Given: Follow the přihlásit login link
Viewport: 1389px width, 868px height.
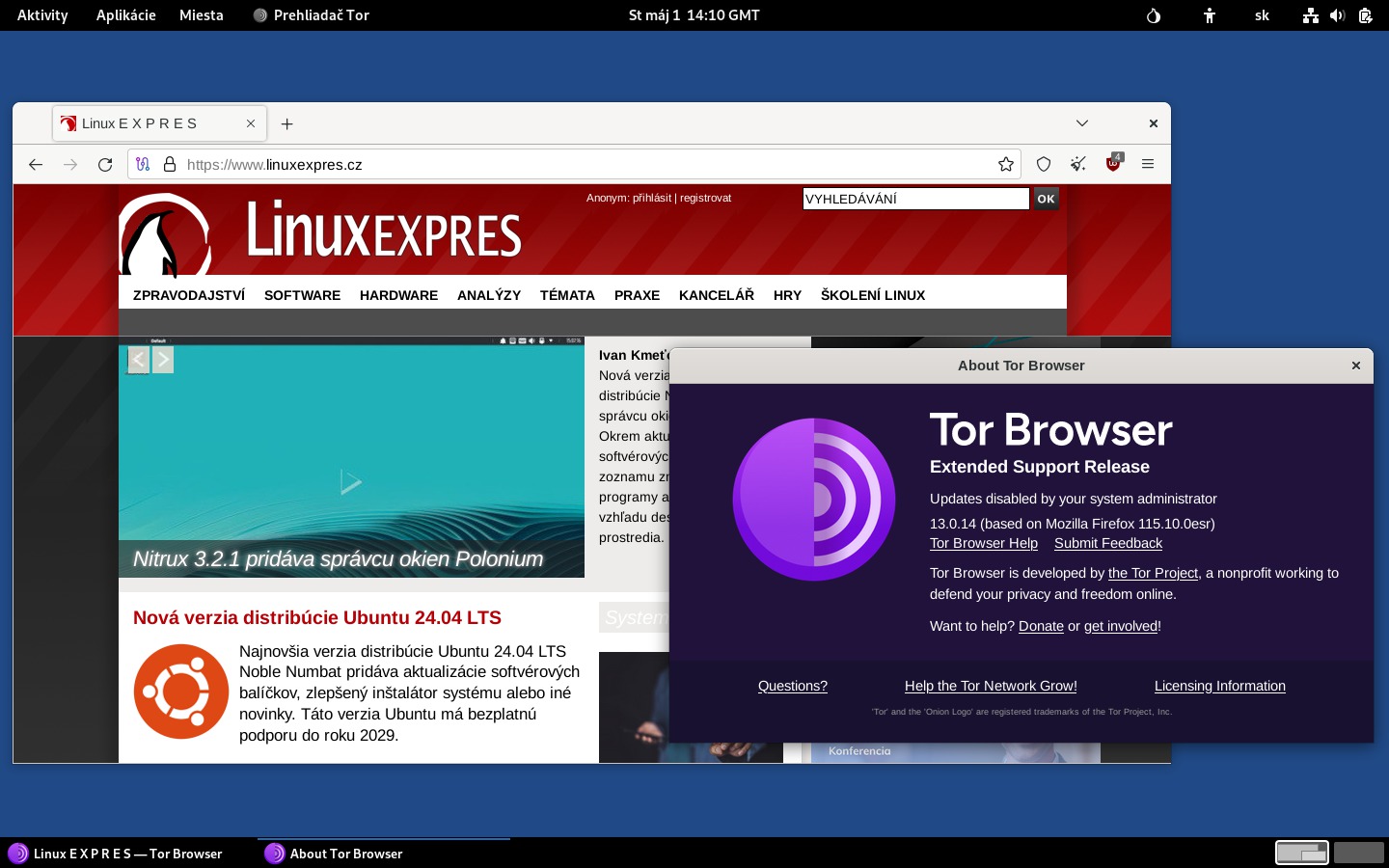Looking at the screenshot, I should point(652,198).
